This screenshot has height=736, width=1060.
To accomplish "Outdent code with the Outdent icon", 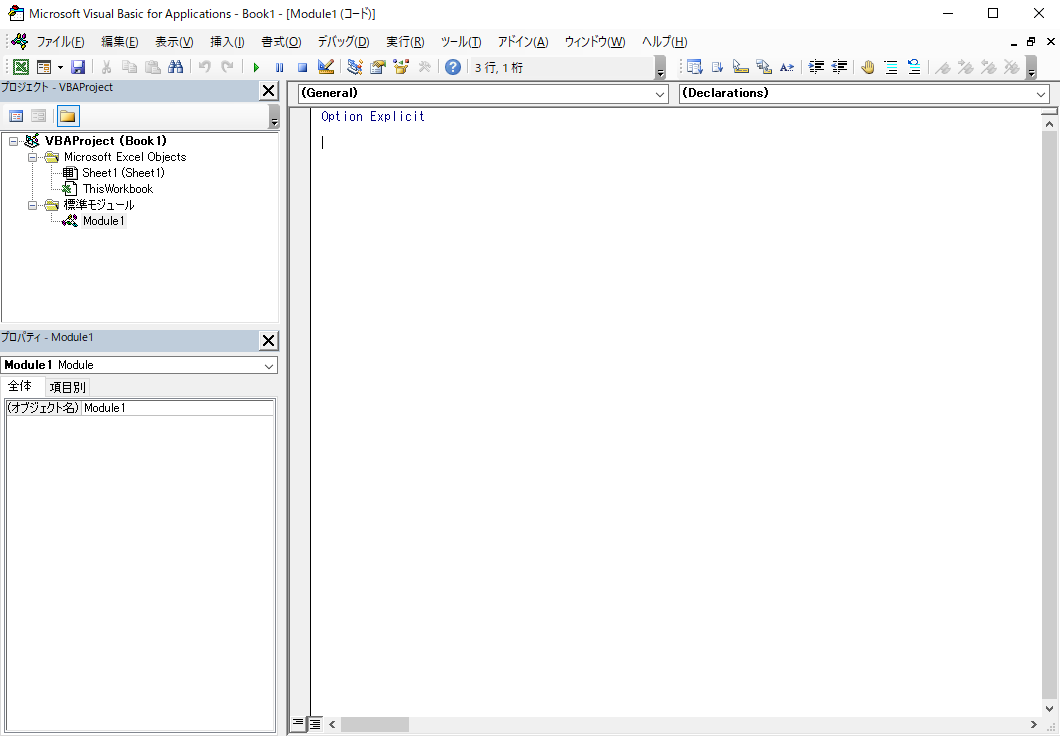I will click(x=839, y=67).
